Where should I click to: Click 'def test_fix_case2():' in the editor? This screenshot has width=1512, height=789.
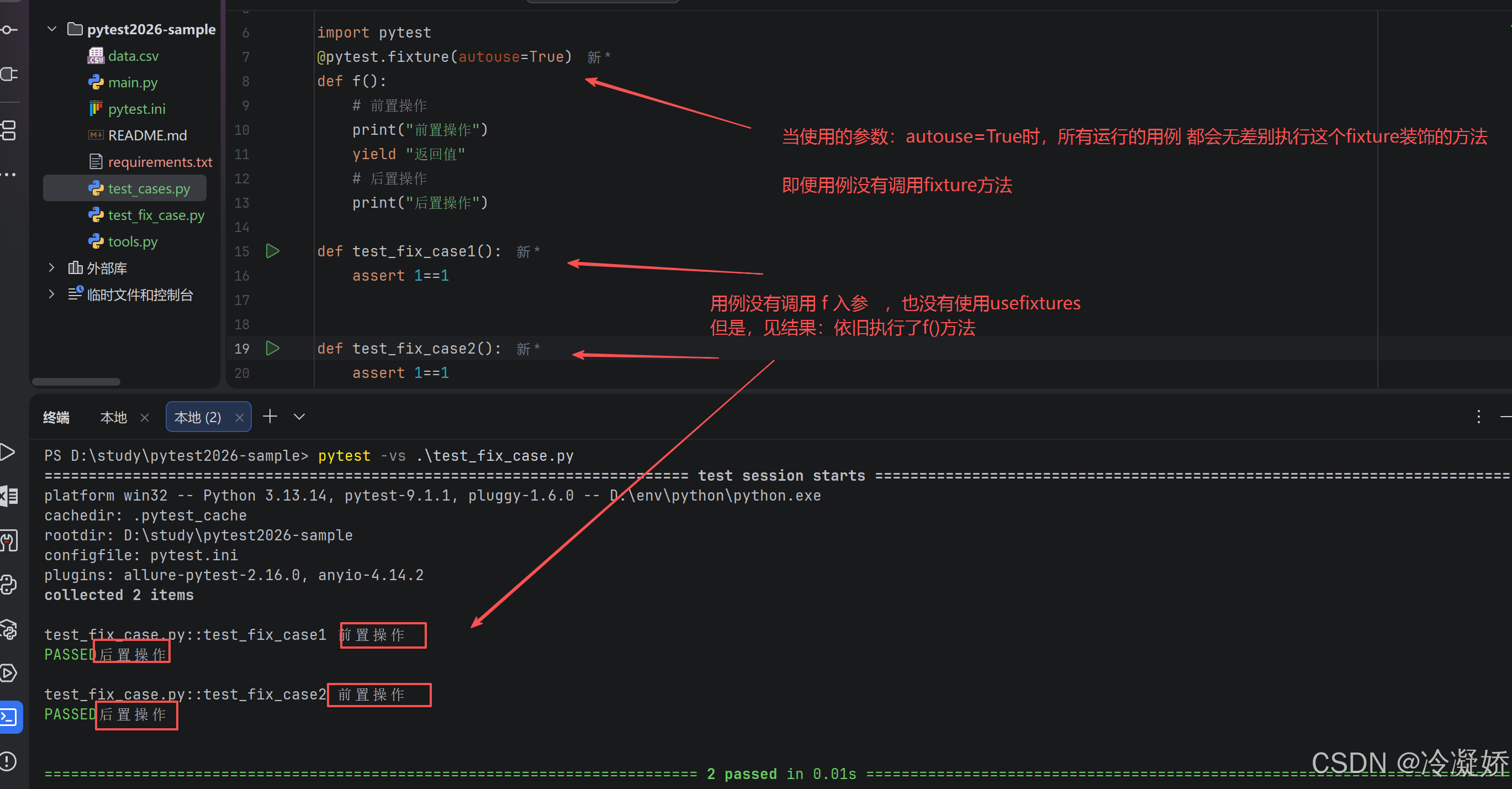pos(409,348)
